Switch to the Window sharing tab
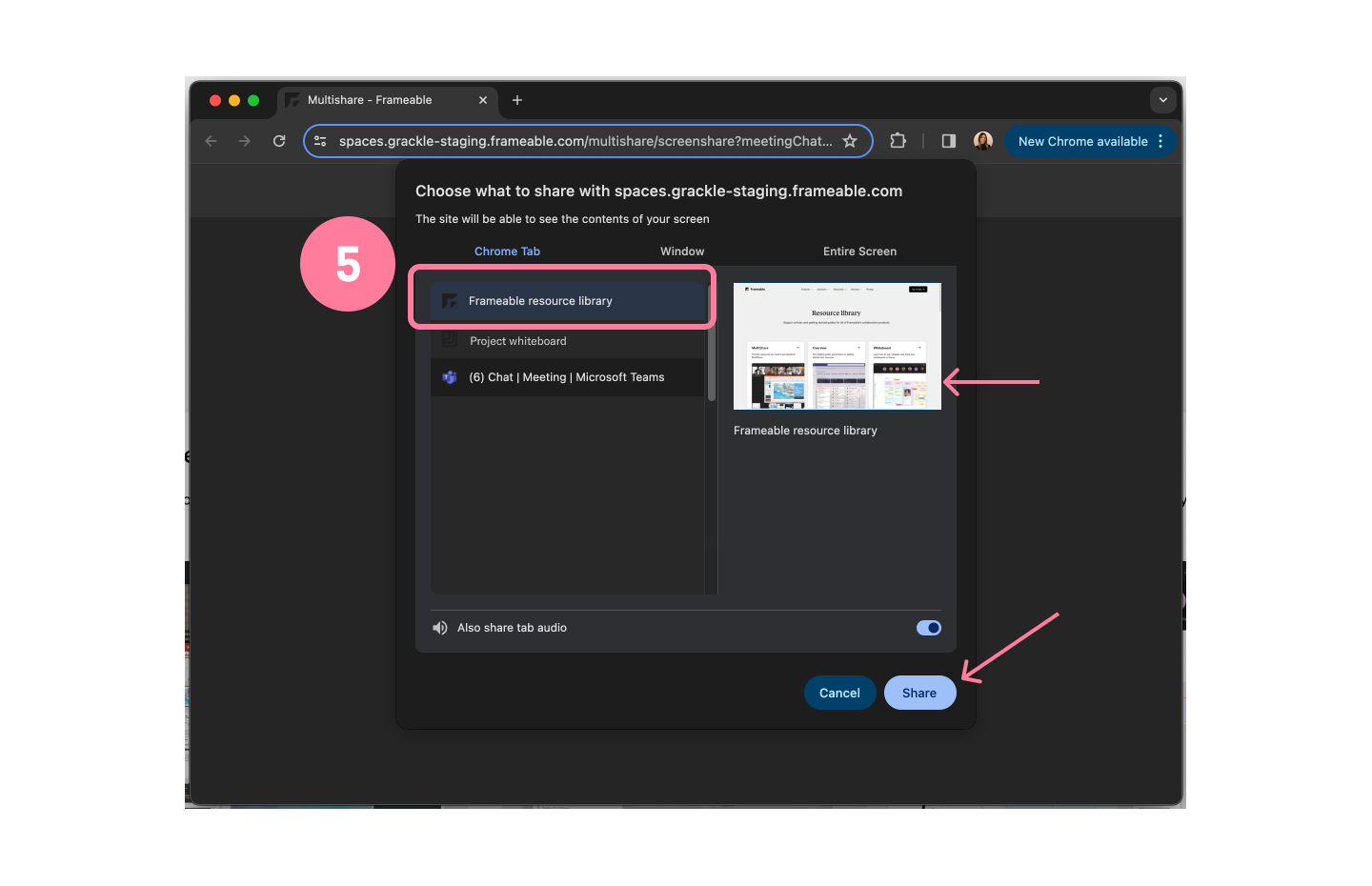This screenshot has height=886, width=1372. point(681,251)
